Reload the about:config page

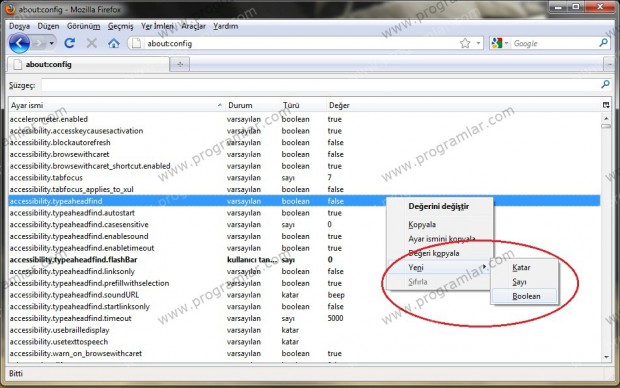pos(70,43)
